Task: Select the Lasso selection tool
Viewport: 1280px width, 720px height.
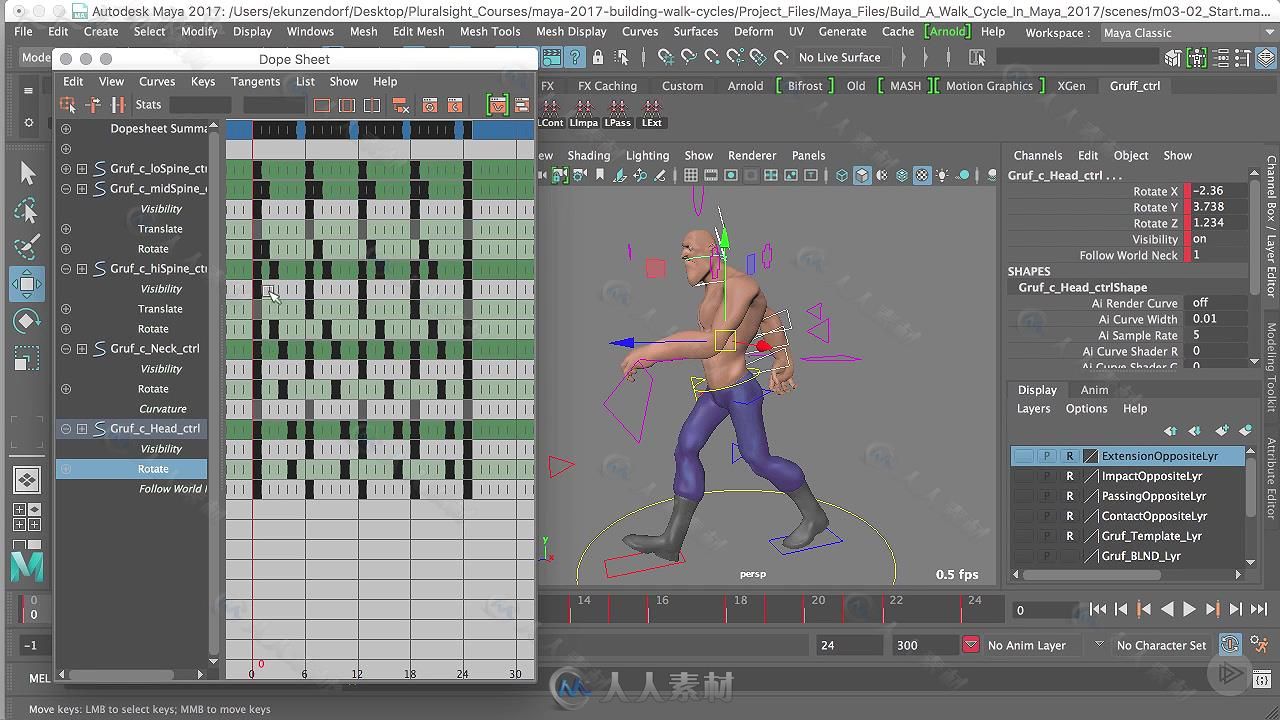Action: pos(27,210)
